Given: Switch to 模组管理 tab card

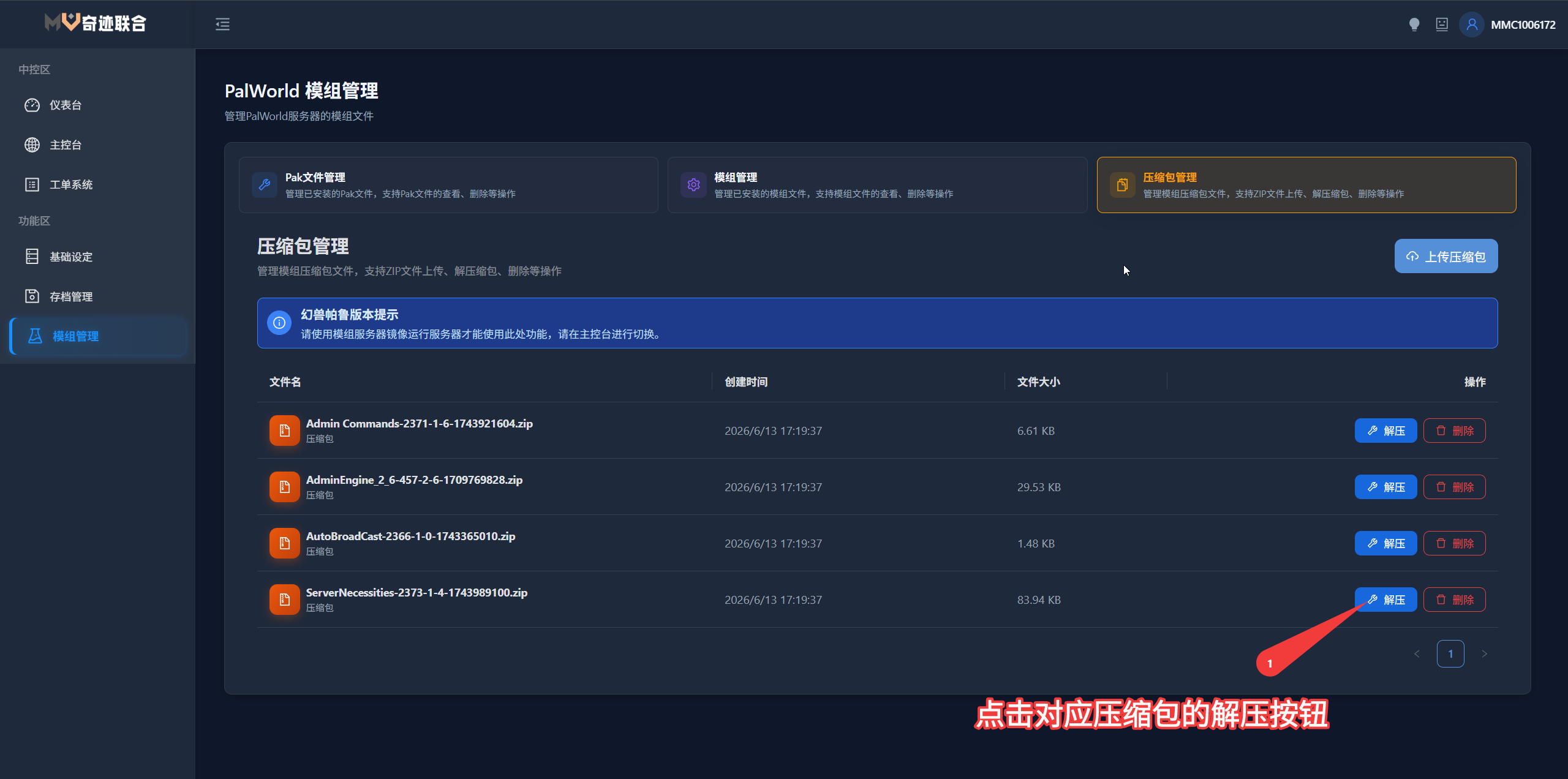Looking at the screenshot, I should point(877,185).
